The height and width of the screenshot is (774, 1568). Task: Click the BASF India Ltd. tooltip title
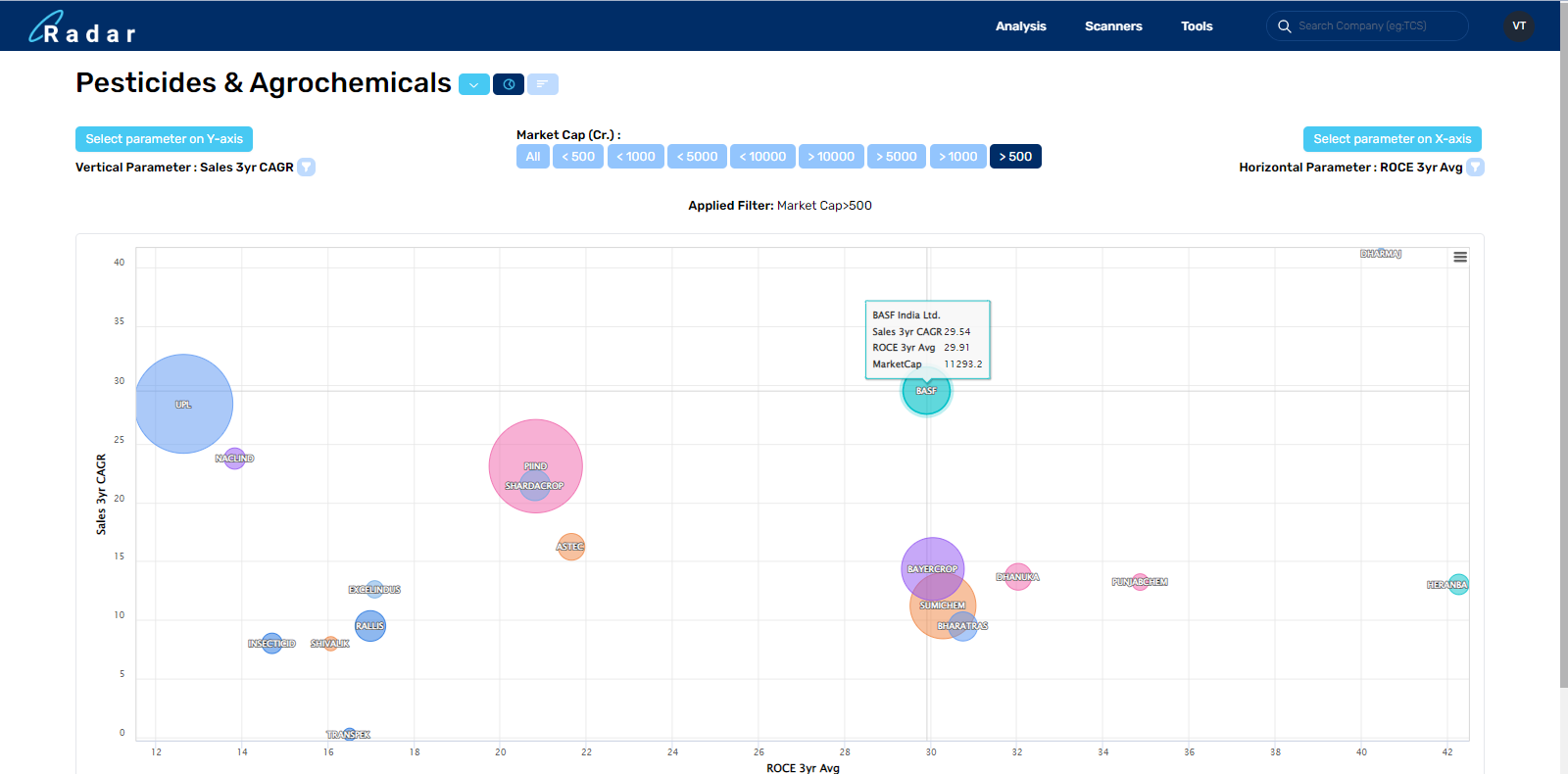pyautogui.click(x=906, y=315)
